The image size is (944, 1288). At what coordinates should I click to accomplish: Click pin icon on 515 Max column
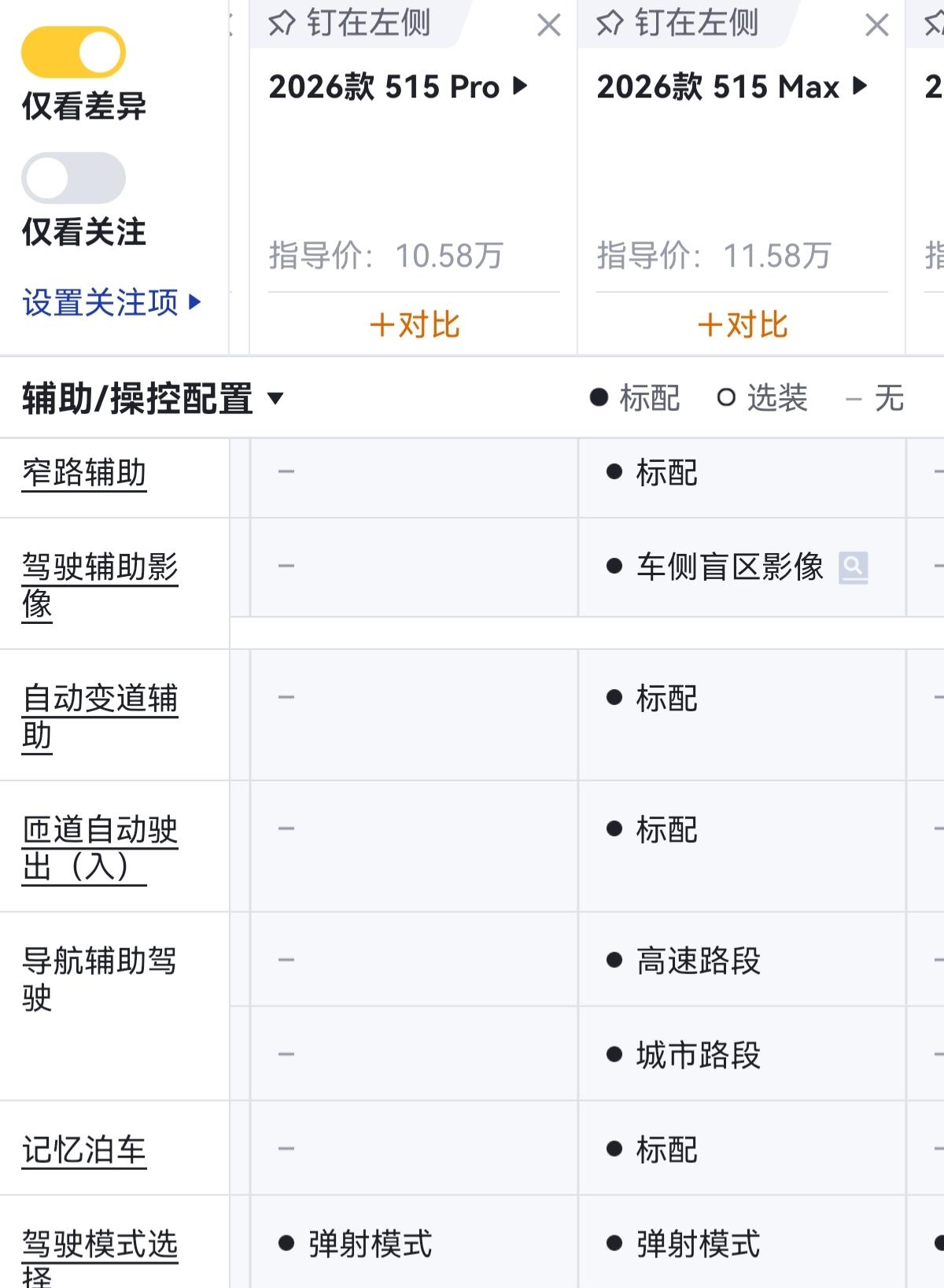pos(610,24)
